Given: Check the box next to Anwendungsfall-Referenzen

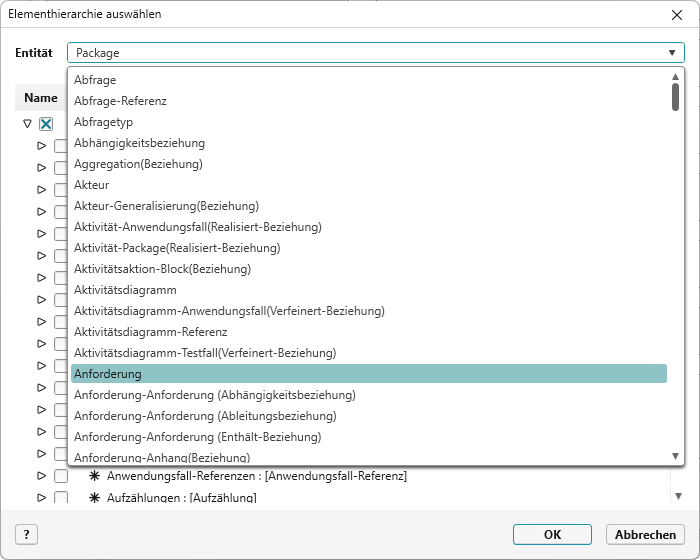Looking at the screenshot, I should [61, 476].
